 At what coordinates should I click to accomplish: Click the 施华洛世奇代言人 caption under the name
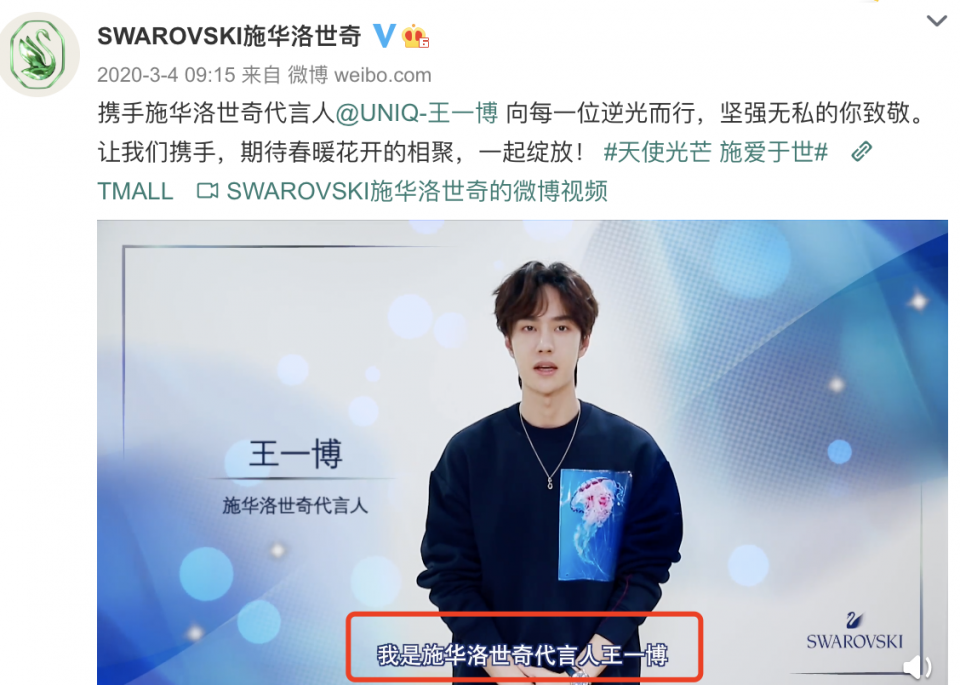click(295, 506)
